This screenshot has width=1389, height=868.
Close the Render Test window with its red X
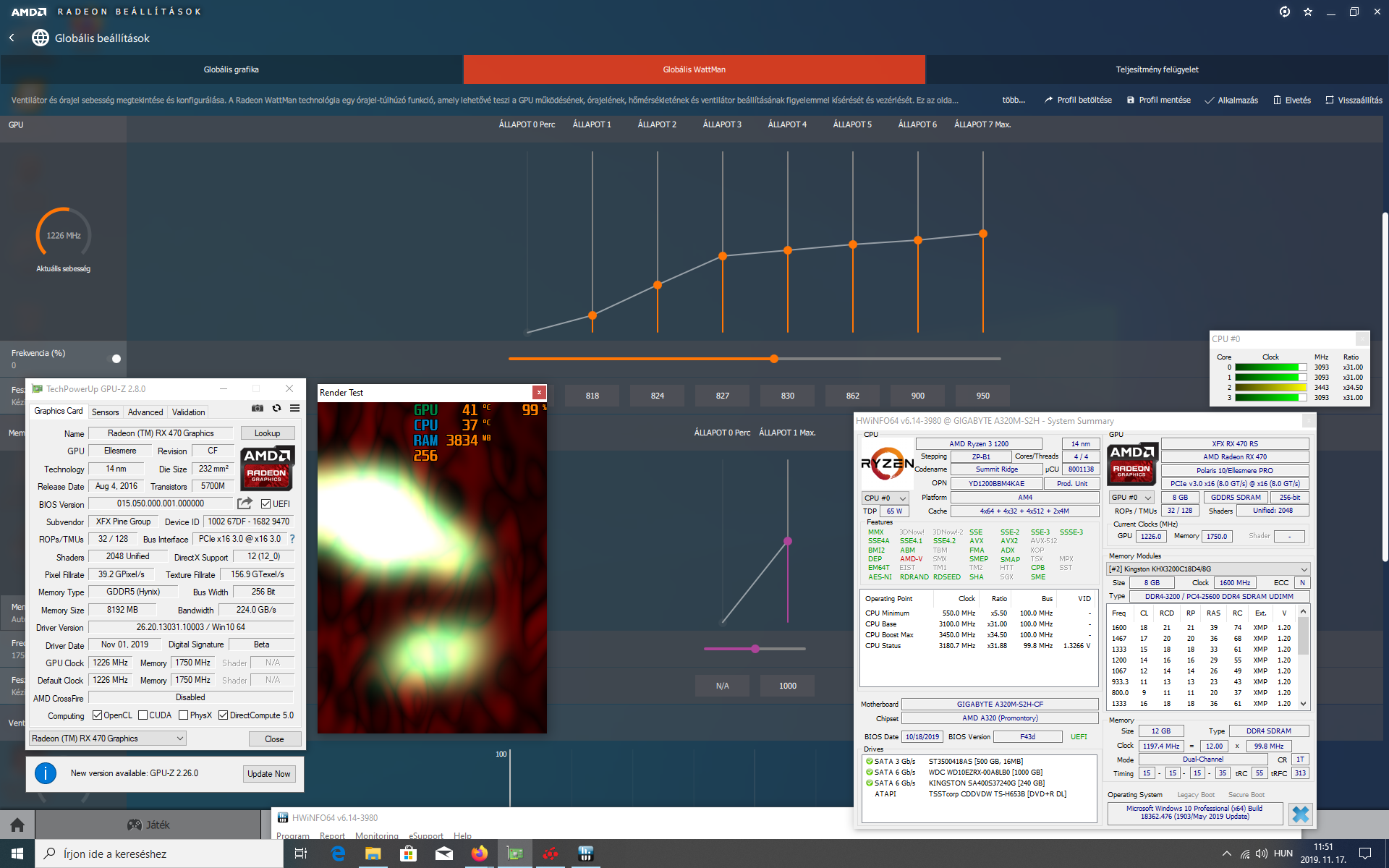click(x=539, y=392)
